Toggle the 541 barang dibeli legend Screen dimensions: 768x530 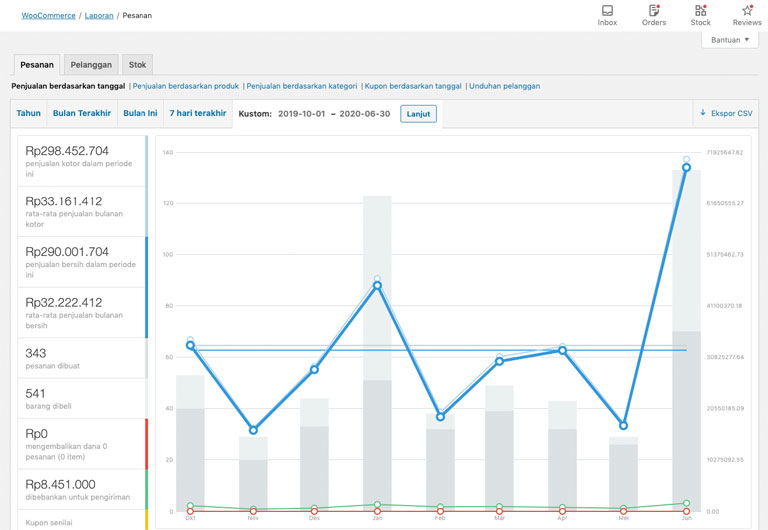(82, 398)
